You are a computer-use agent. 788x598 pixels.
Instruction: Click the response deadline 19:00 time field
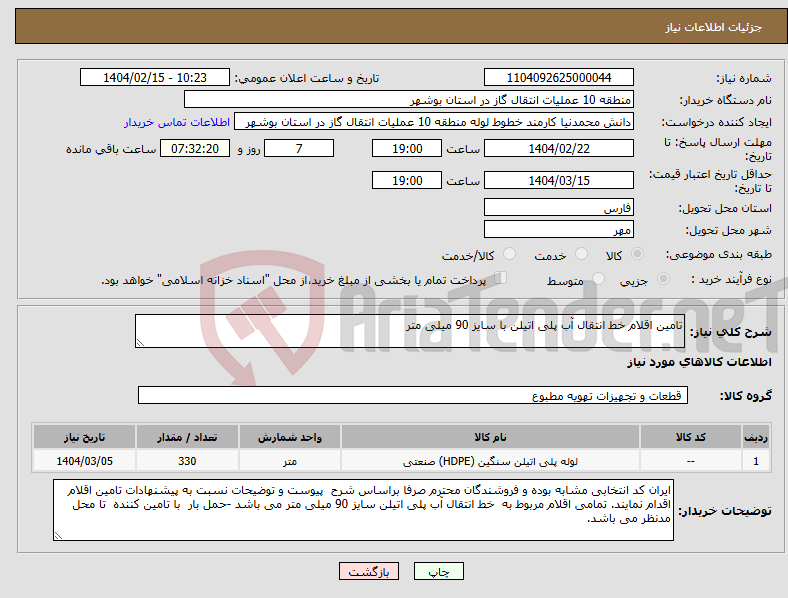pyautogui.click(x=407, y=148)
